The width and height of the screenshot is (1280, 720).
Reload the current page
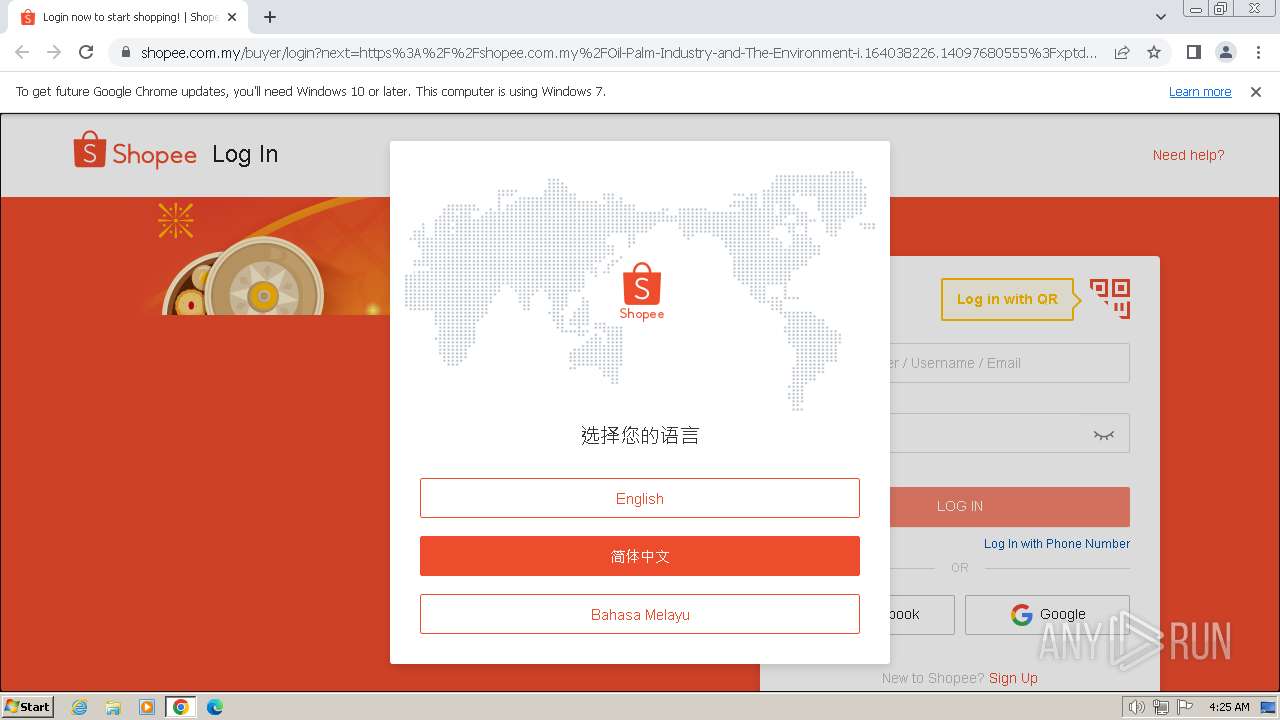click(x=86, y=52)
